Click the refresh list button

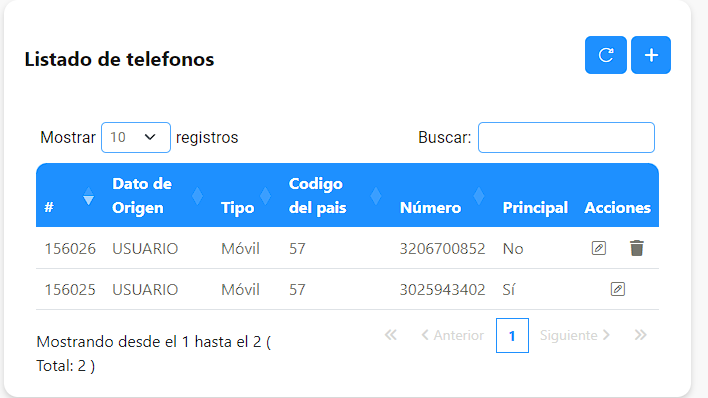(x=606, y=55)
